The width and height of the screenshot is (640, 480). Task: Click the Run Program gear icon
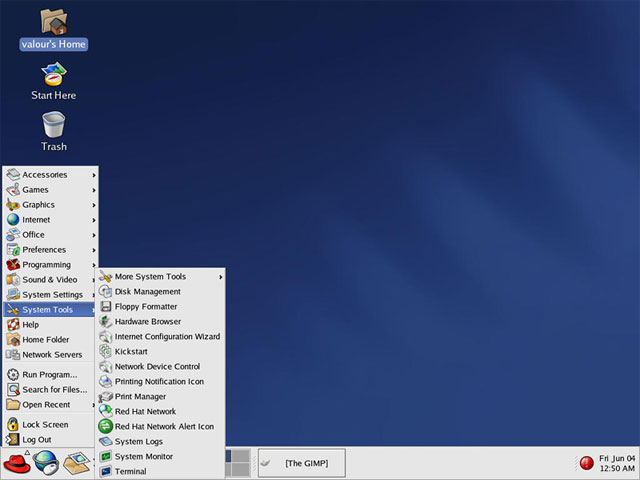point(13,375)
